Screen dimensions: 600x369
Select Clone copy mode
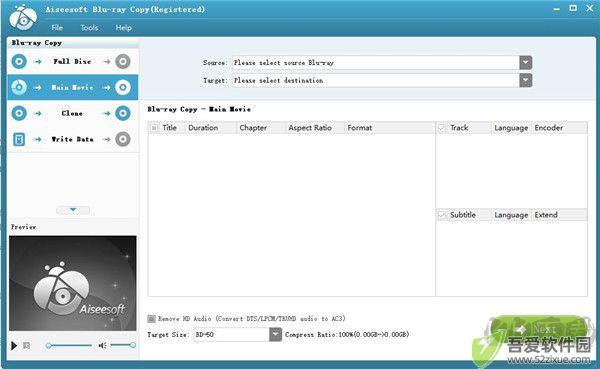pos(72,113)
